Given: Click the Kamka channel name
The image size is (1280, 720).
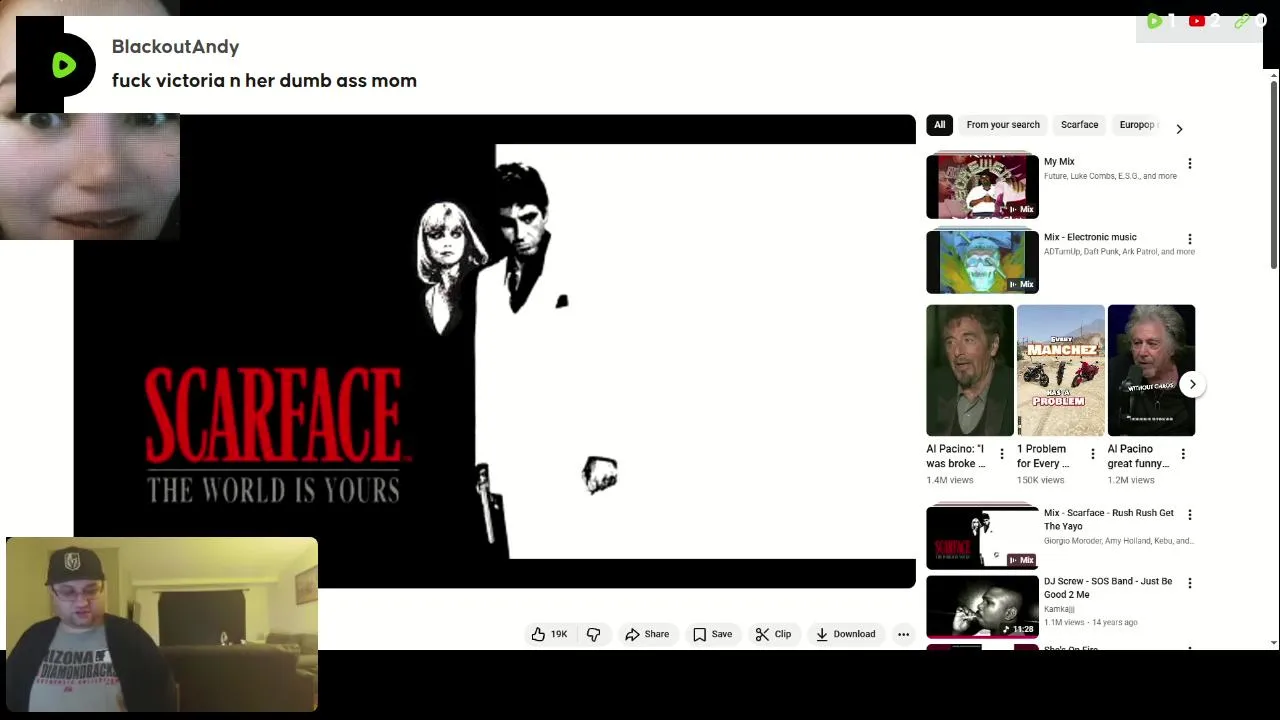Looking at the screenshot, I should pyautogui.click(x=1059, y=609).
